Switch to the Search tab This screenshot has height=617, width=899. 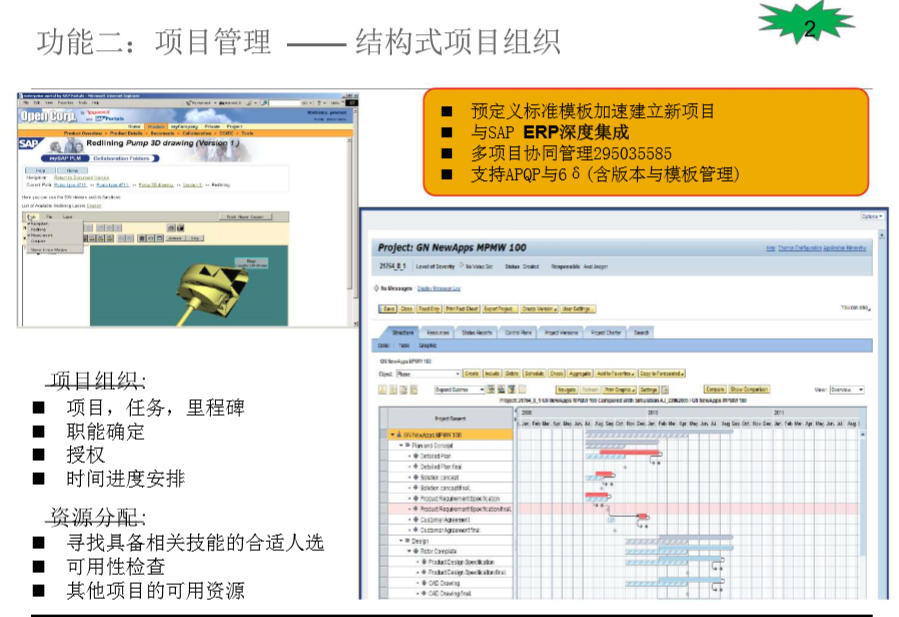(x=641, y=333)
